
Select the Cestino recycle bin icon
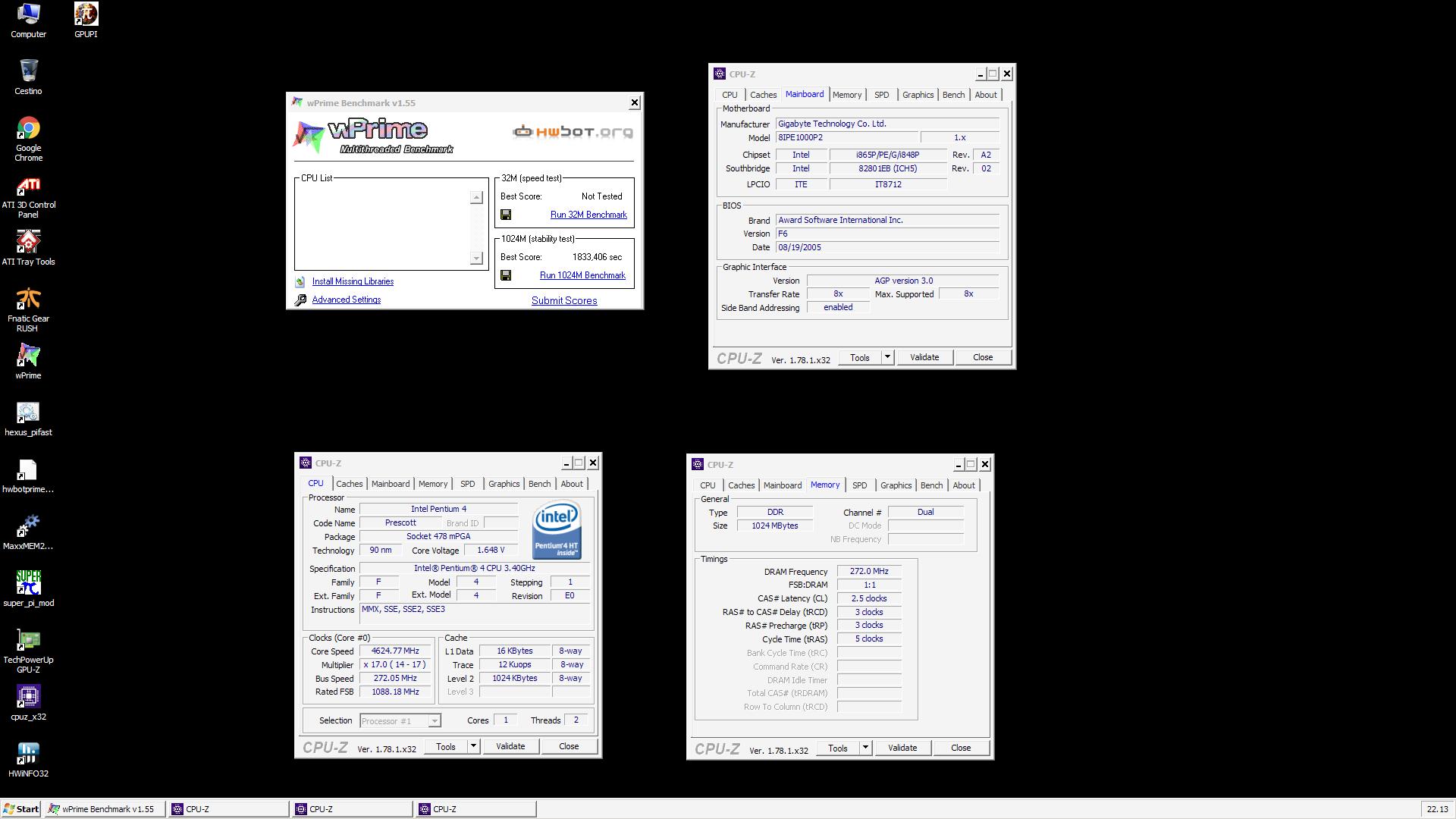click(x=28, y=77)
